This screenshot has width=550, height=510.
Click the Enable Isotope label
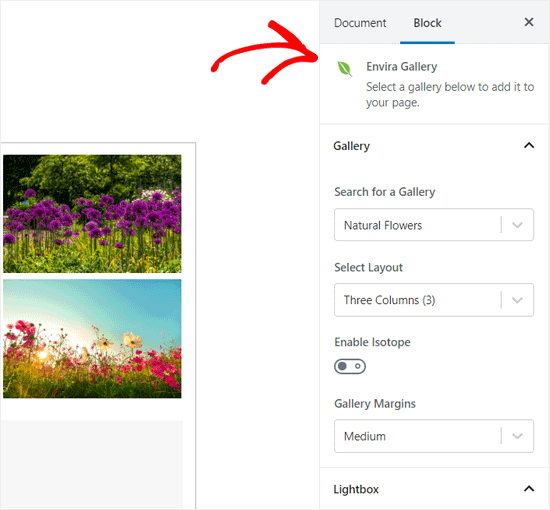372,342
